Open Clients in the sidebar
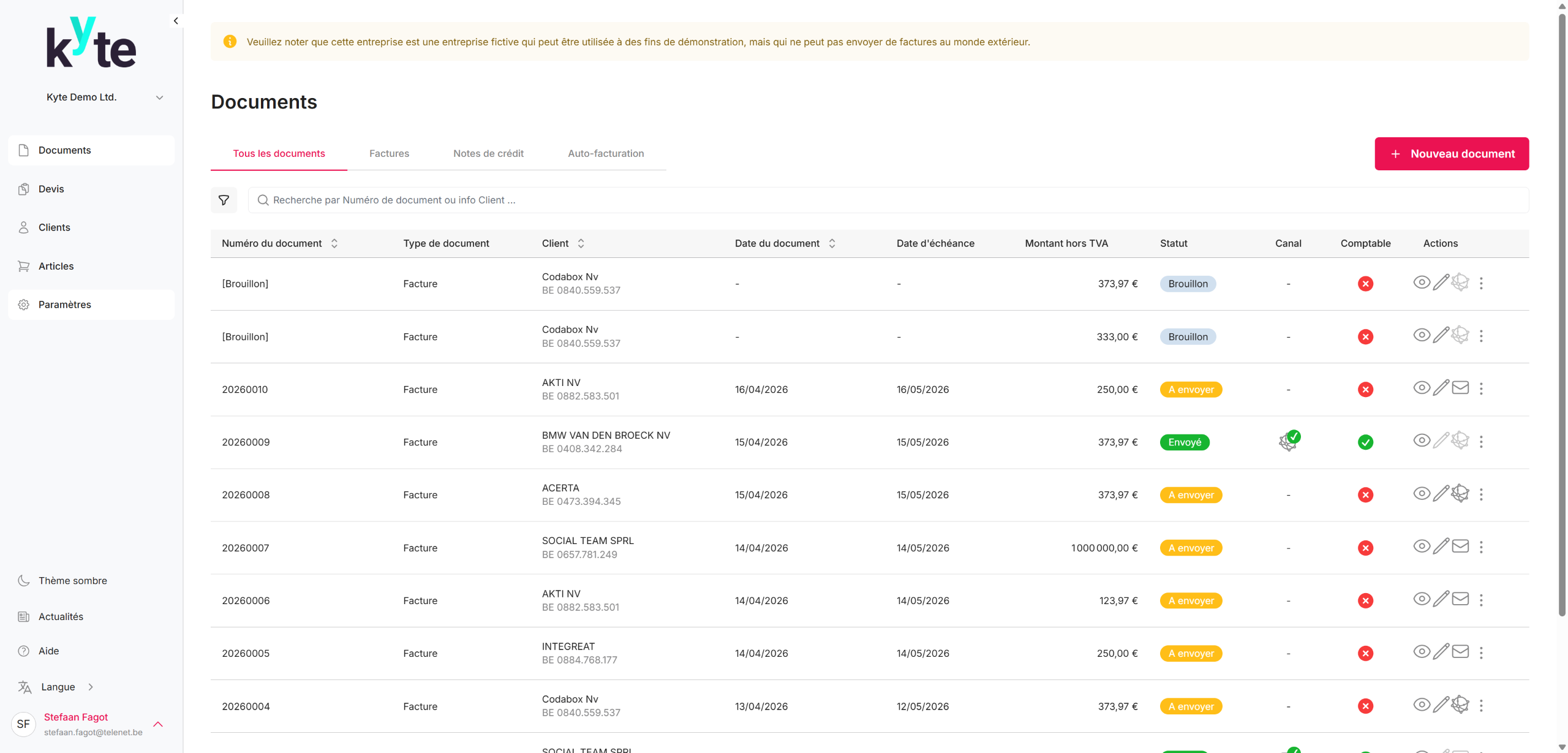This screenshot has height=753, width=1568. (54, 227)
